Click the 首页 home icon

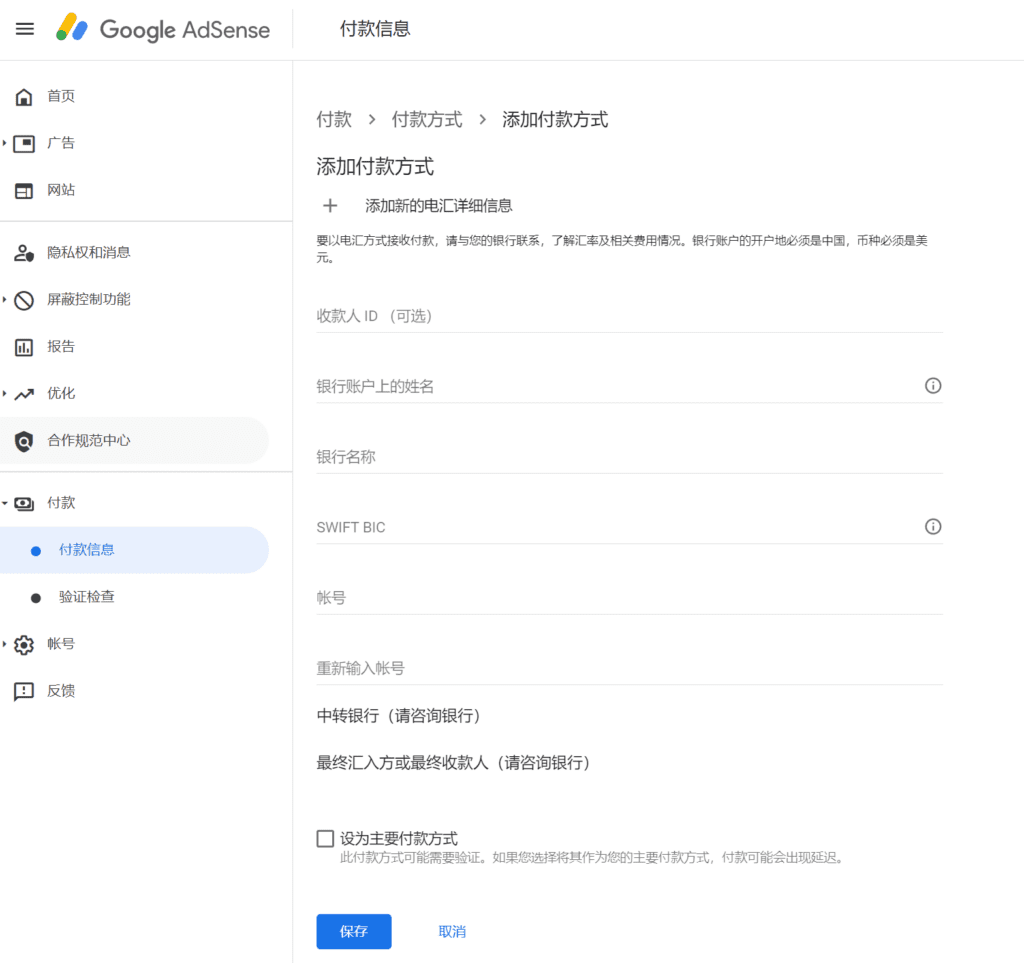[x=24, y=97]
